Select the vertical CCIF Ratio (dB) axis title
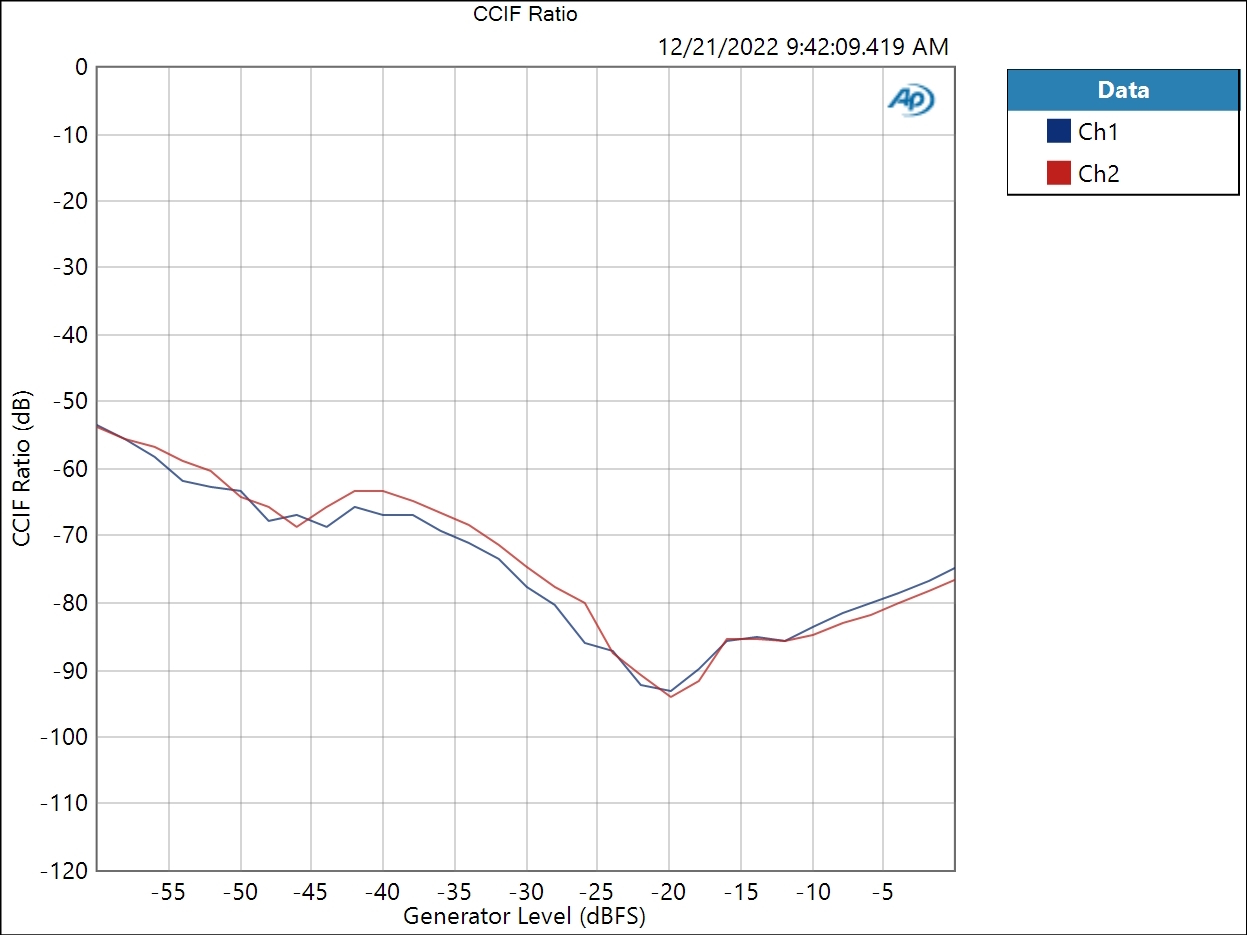The height and width of the screenshot is (935, 1247). point(22,468)
